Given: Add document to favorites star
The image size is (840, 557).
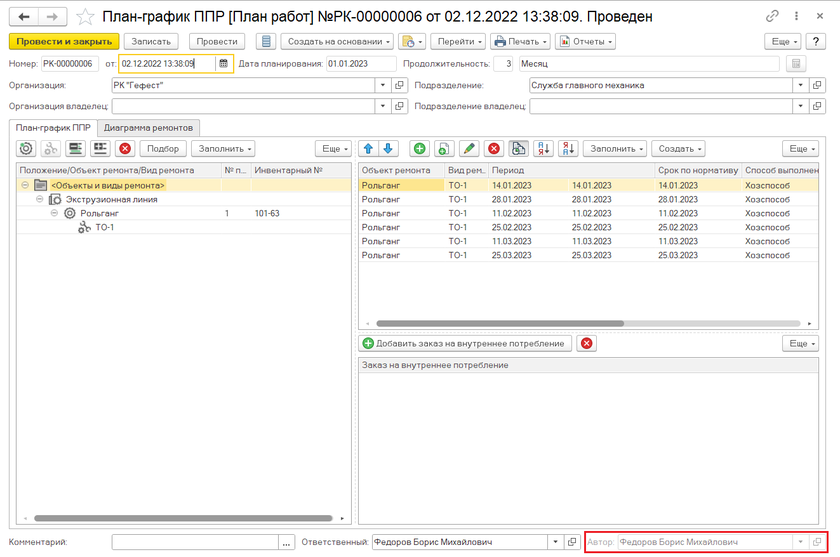Looking at the screenshot, I should (86, 17).
